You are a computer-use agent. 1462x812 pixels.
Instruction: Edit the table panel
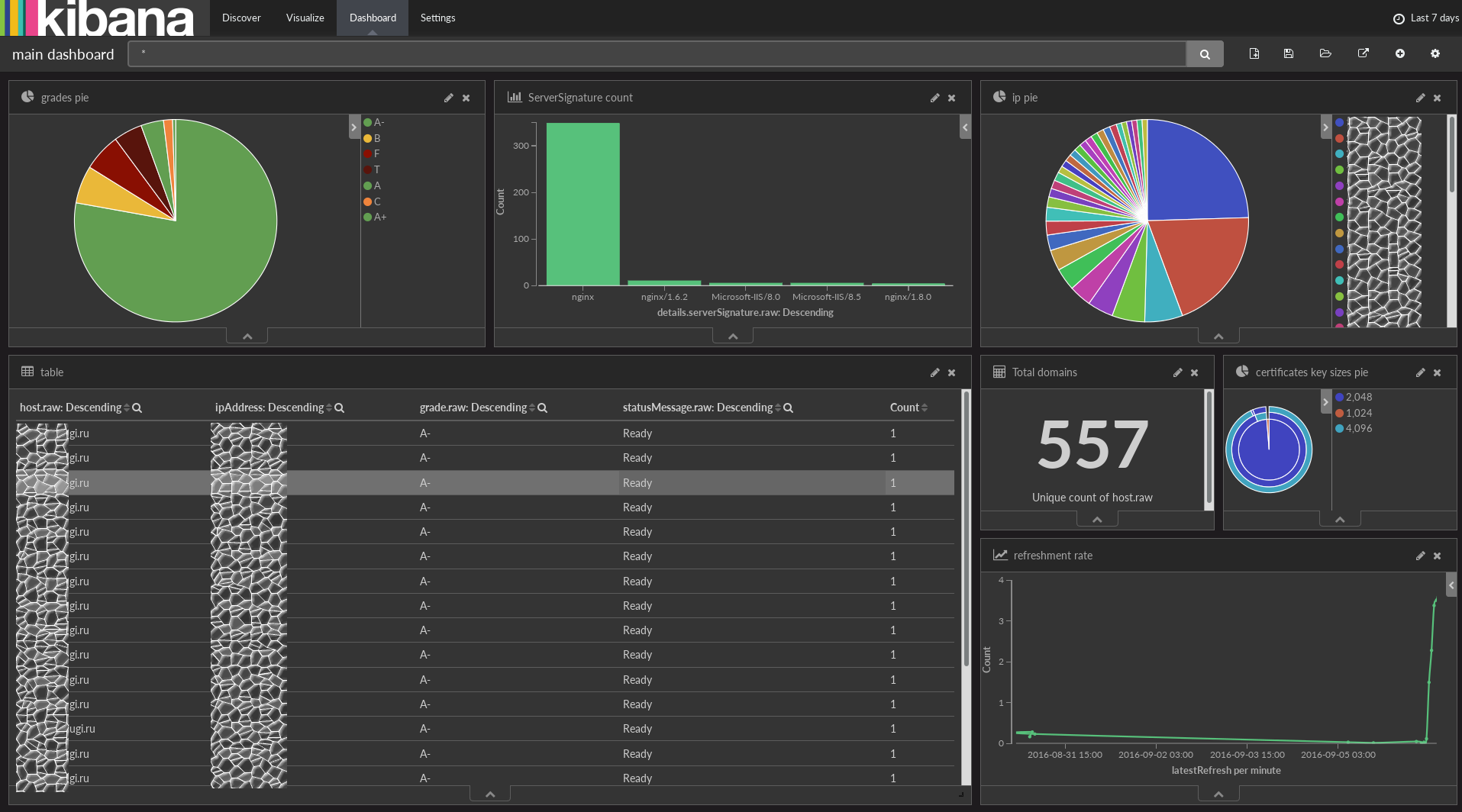(935, 372)
